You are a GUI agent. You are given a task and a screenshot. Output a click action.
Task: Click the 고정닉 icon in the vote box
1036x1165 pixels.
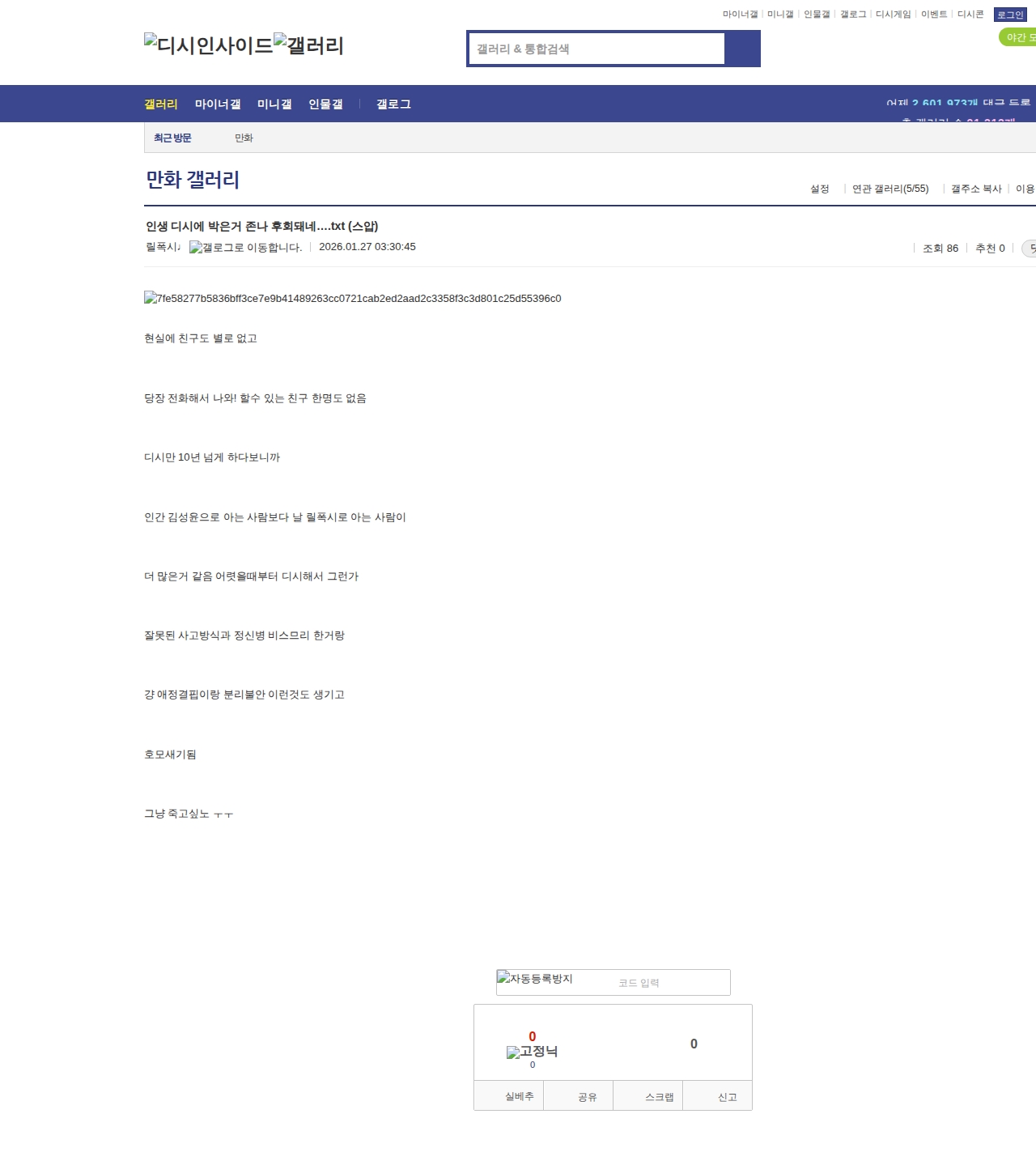[x=532, y=1052]
